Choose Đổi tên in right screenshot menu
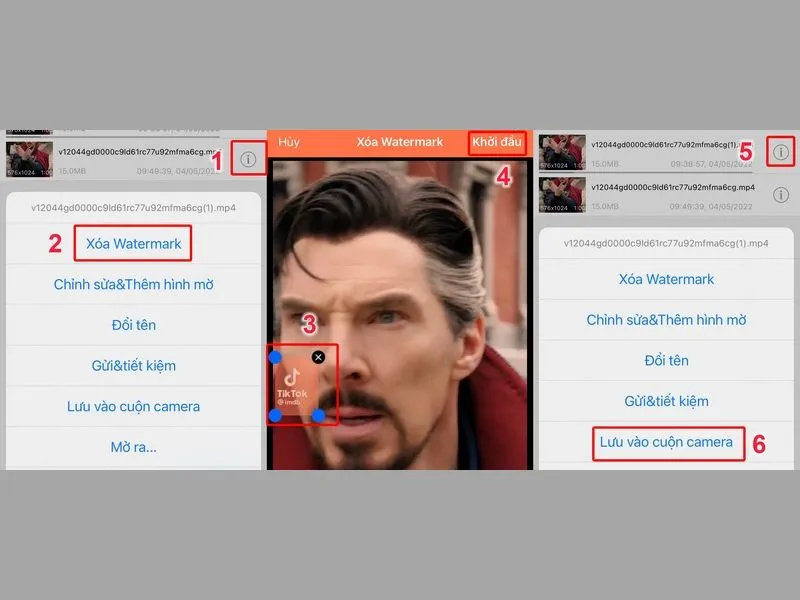The image size is (800, 600). tap(666, 361)
